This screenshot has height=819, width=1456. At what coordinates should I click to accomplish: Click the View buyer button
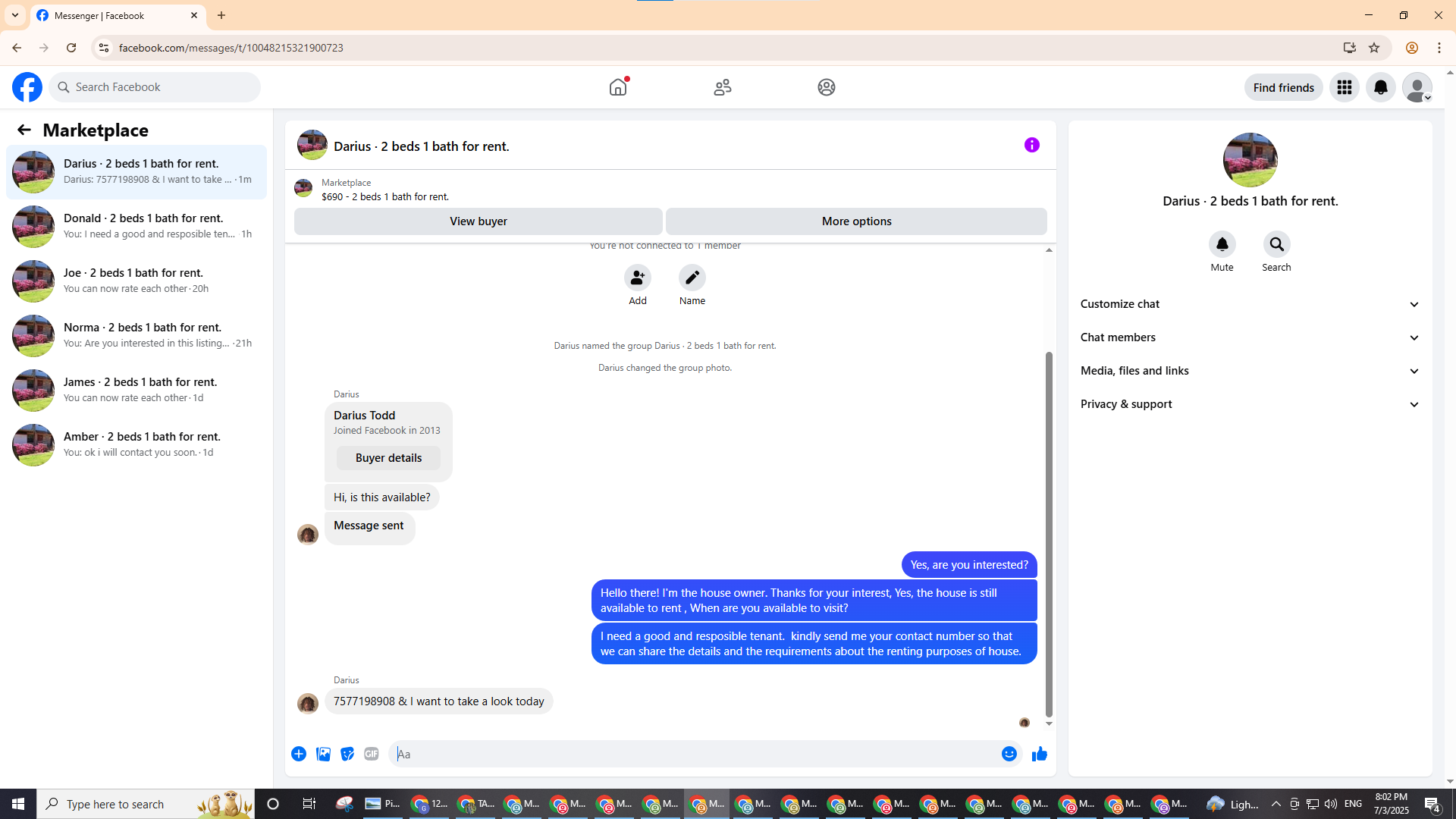click(x=478, y=221)
